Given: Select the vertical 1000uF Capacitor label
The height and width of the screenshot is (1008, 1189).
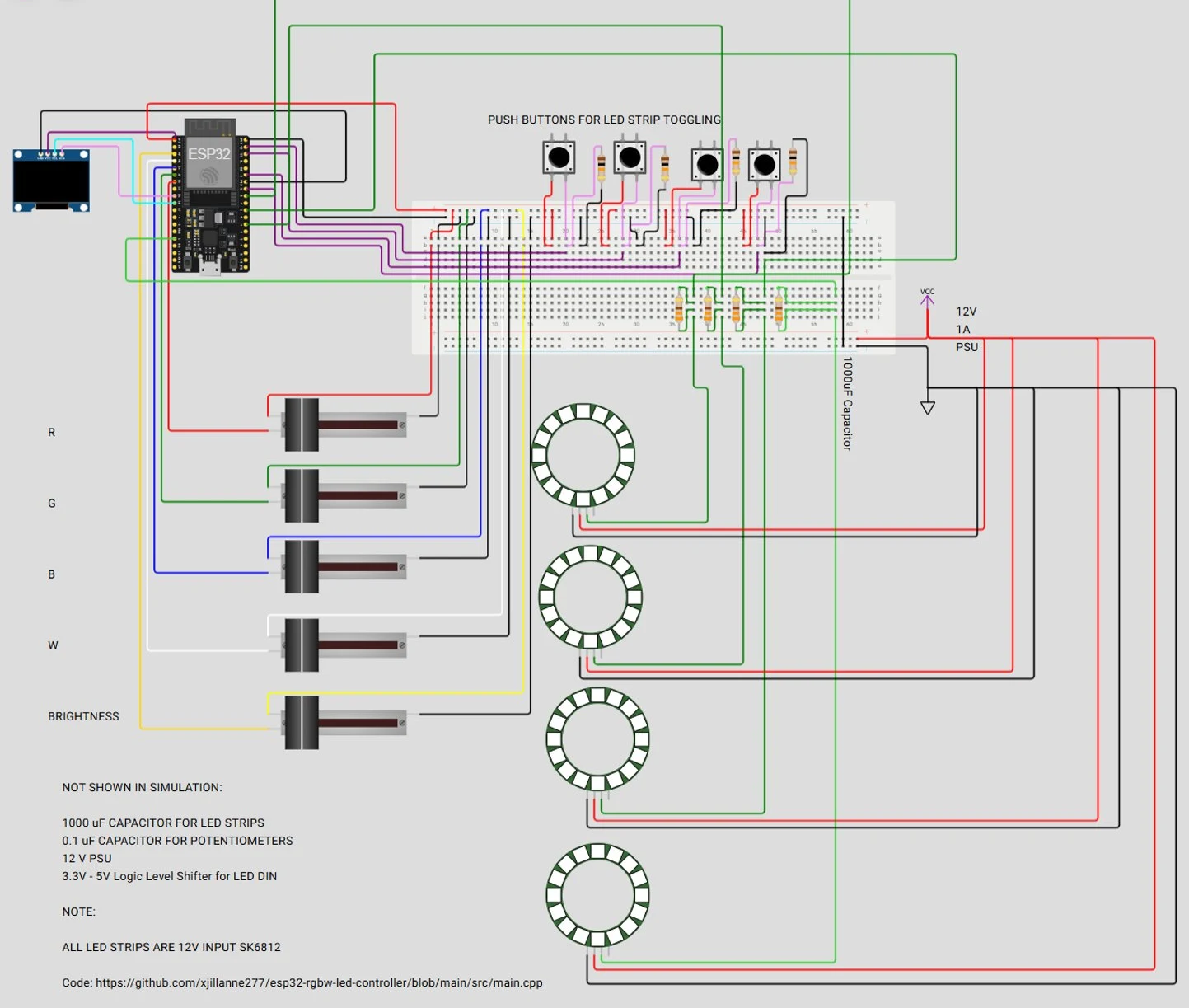Looking at the screenshot, I should point(847,403).
